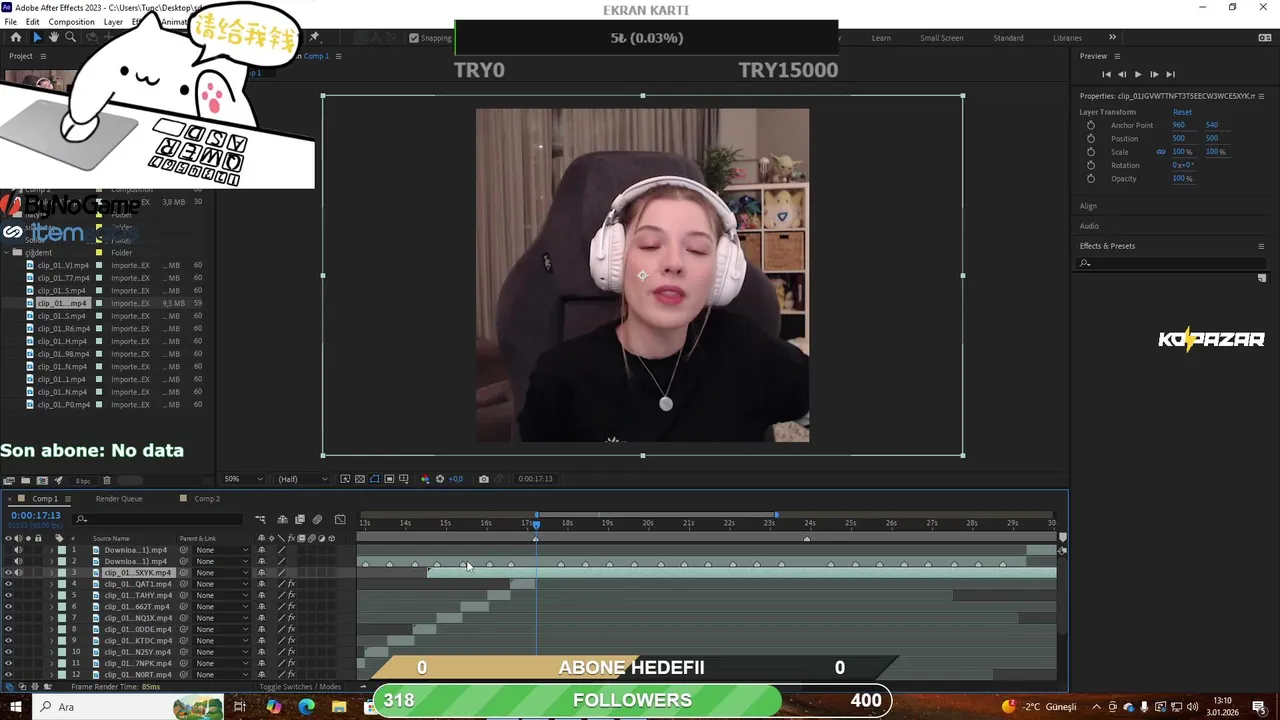Click the Opacity value 100%
Viewport: 1280px width, 720px height.
click(x=1182, y=178)
